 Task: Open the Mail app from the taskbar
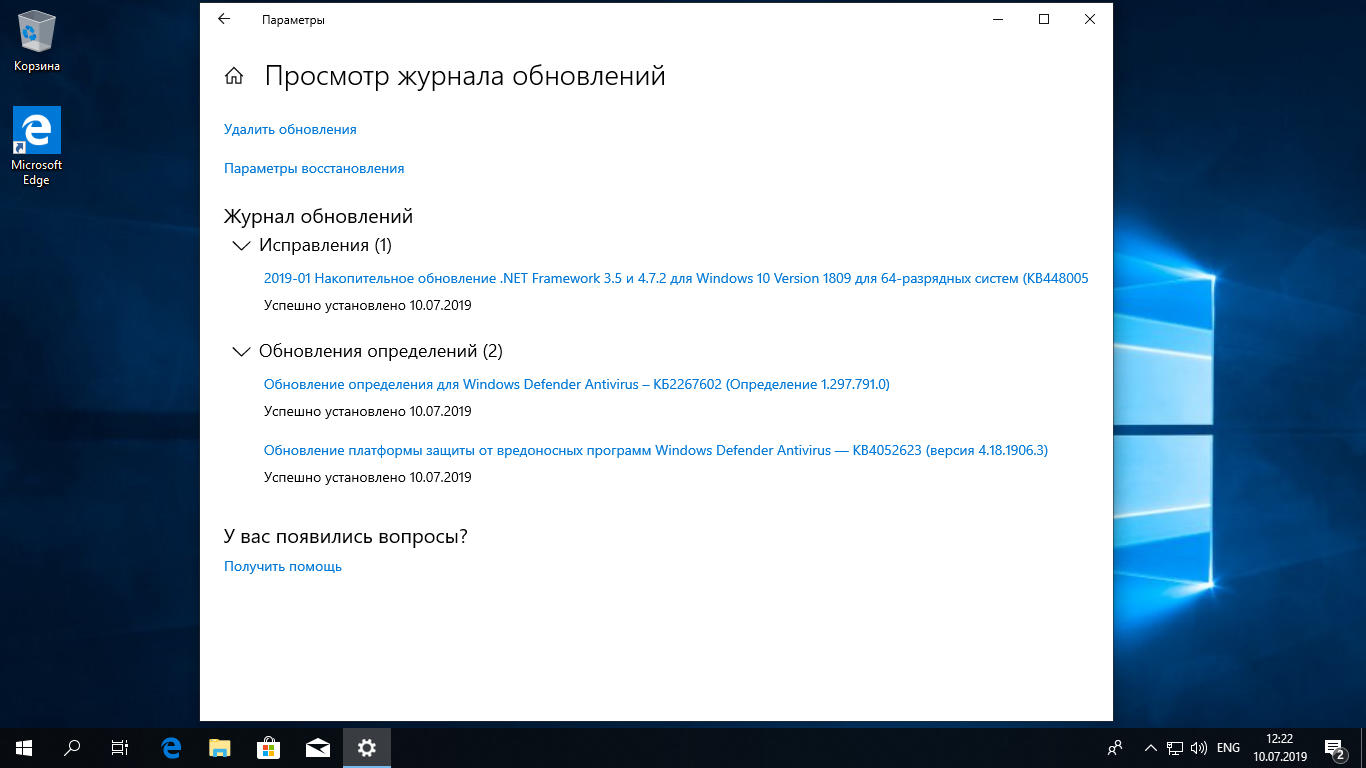(318, 747)
